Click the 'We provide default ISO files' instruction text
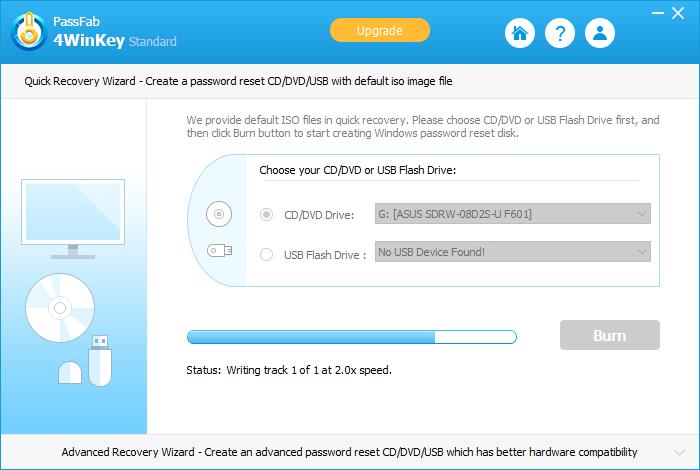 pyautogui.click(x=423, y=127)
